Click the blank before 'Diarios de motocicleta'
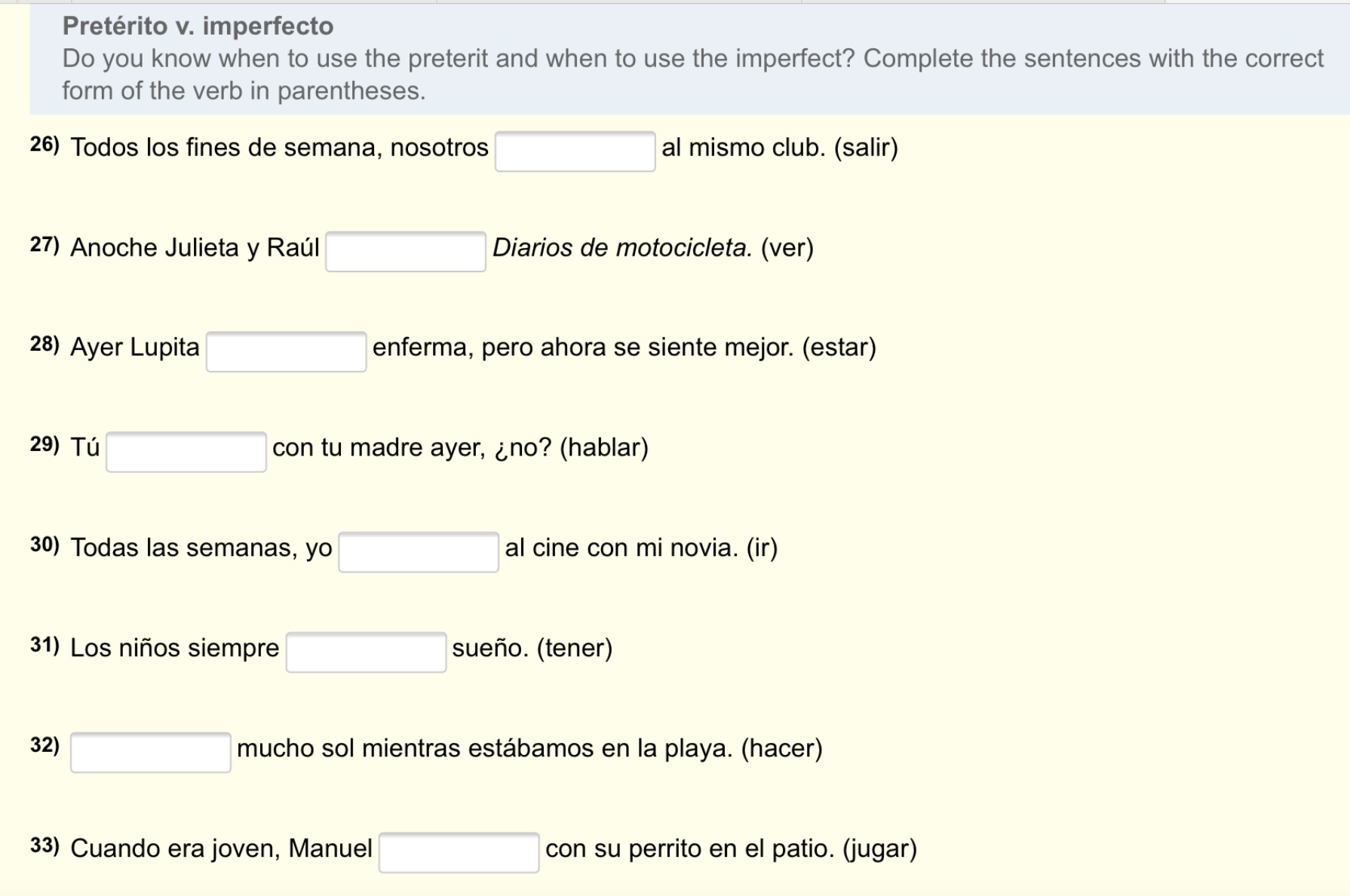1350x896 pixels. pos(406,251)
